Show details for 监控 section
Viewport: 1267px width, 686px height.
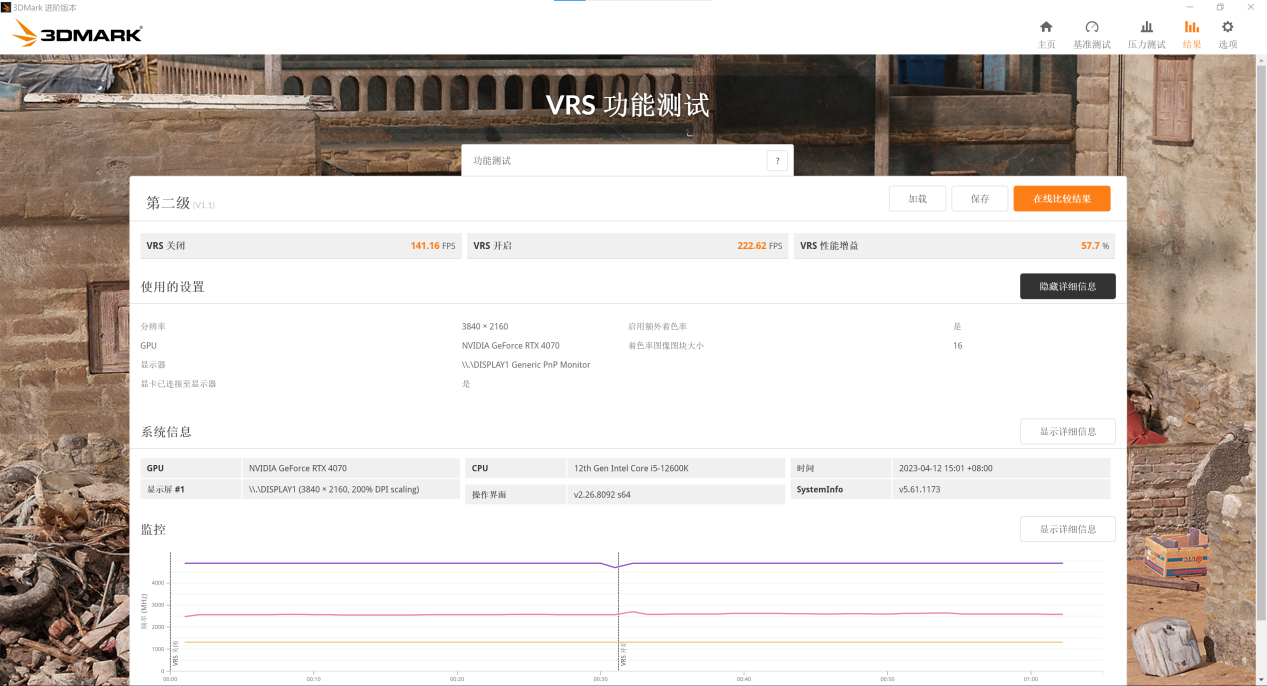coord(1067,529)
